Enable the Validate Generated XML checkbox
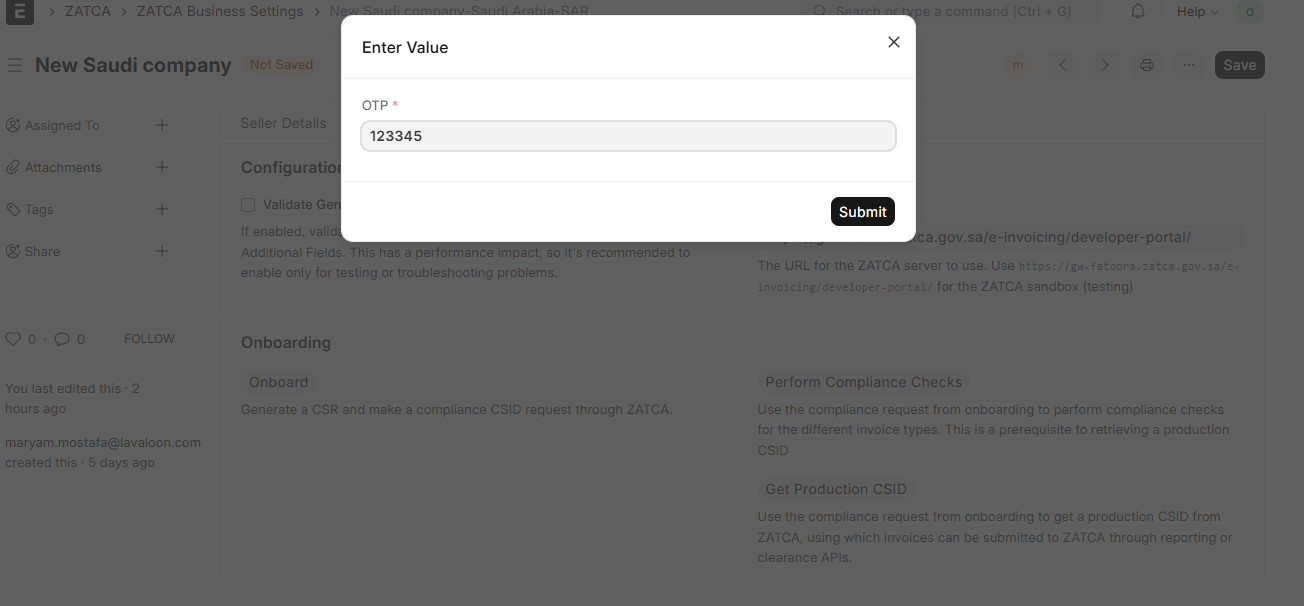 pyautogui.click(x=248, y=205)
